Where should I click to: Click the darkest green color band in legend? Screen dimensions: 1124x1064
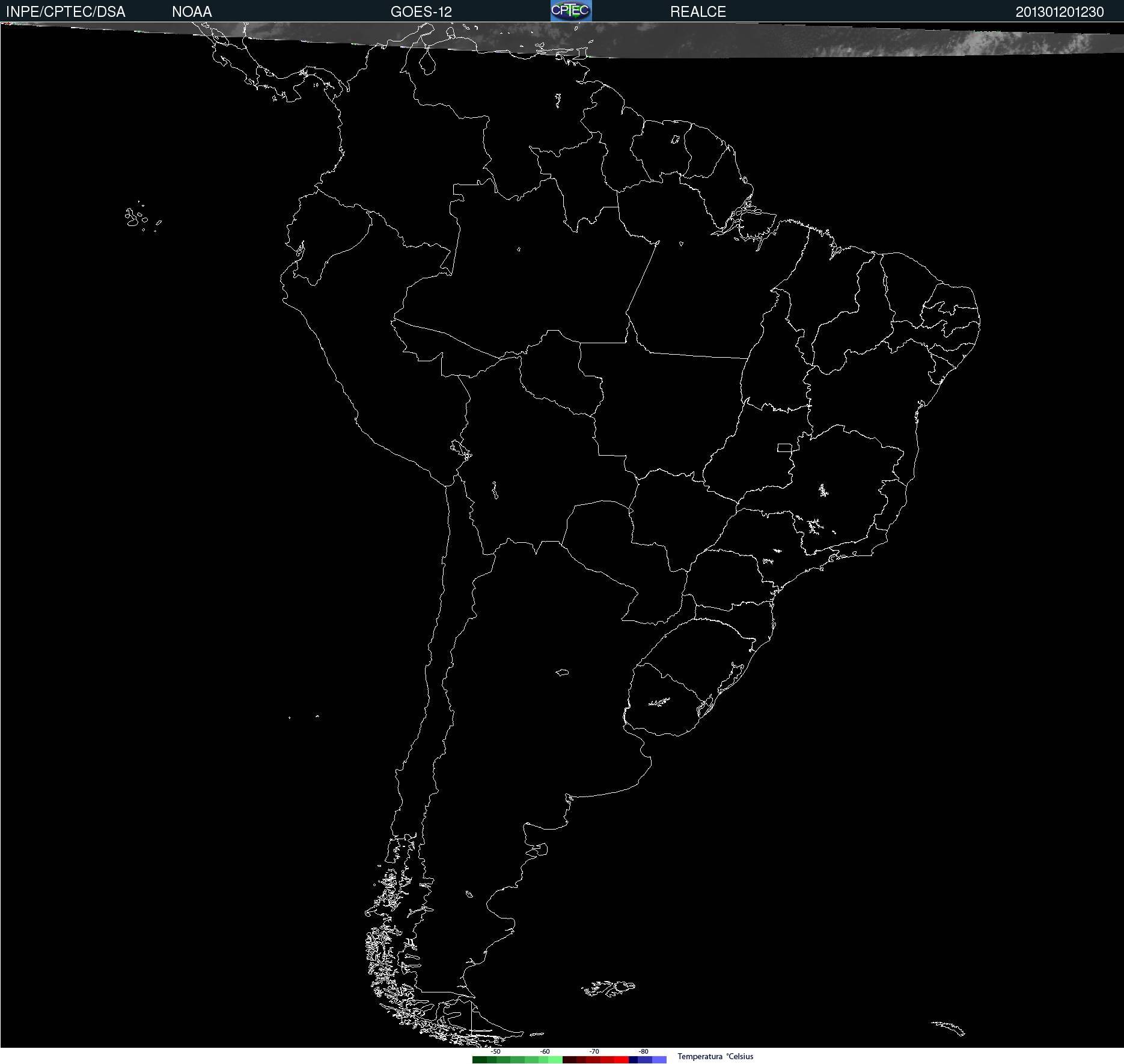click(480, 1060)
